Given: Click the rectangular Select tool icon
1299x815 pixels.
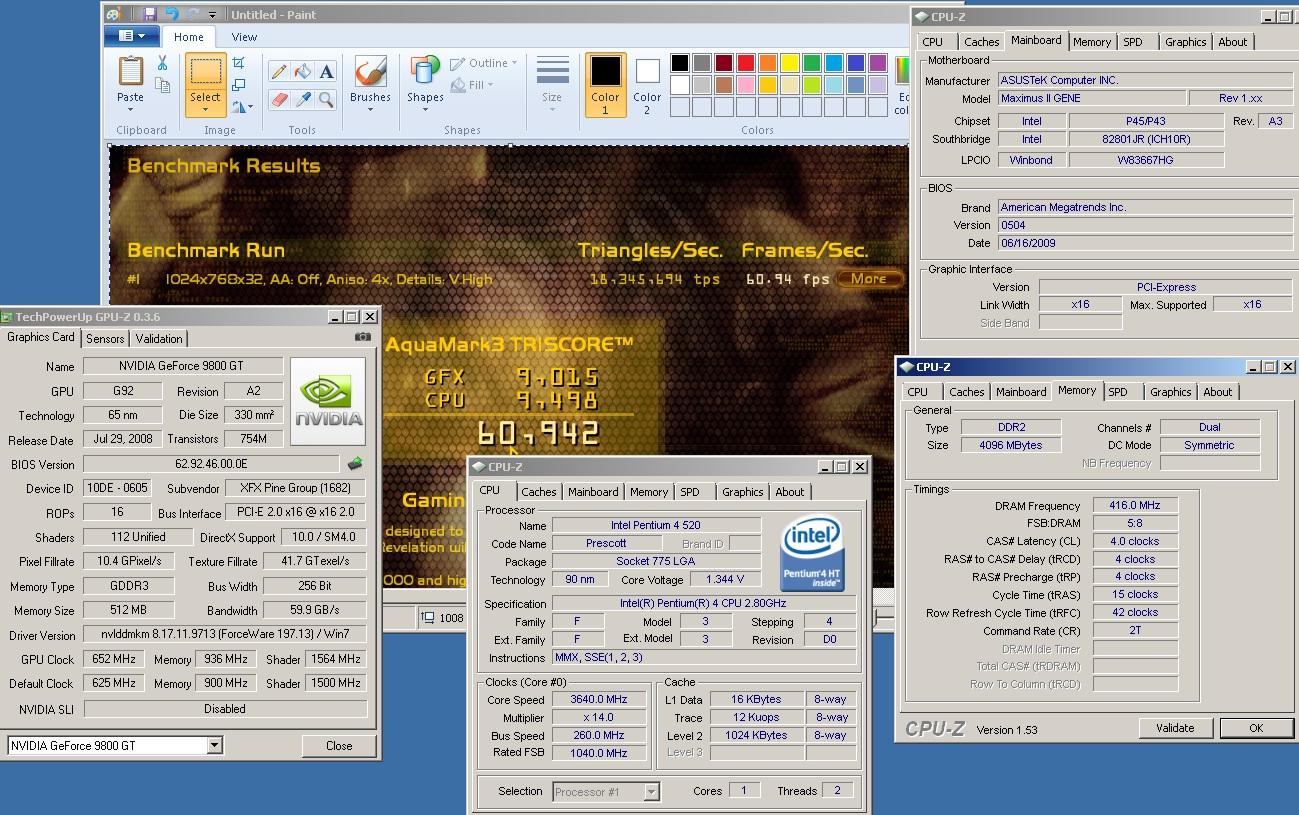Looking at the screenshot, I should click(205, 72).
